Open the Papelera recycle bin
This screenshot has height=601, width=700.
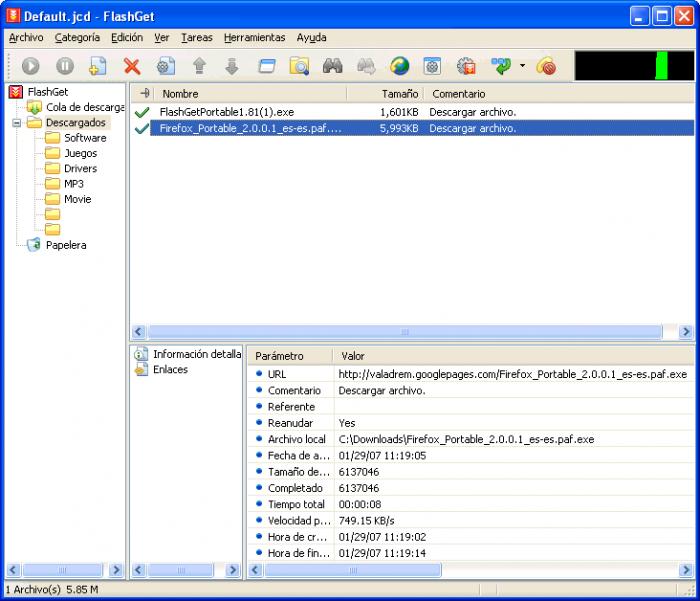tap(65, 245)
